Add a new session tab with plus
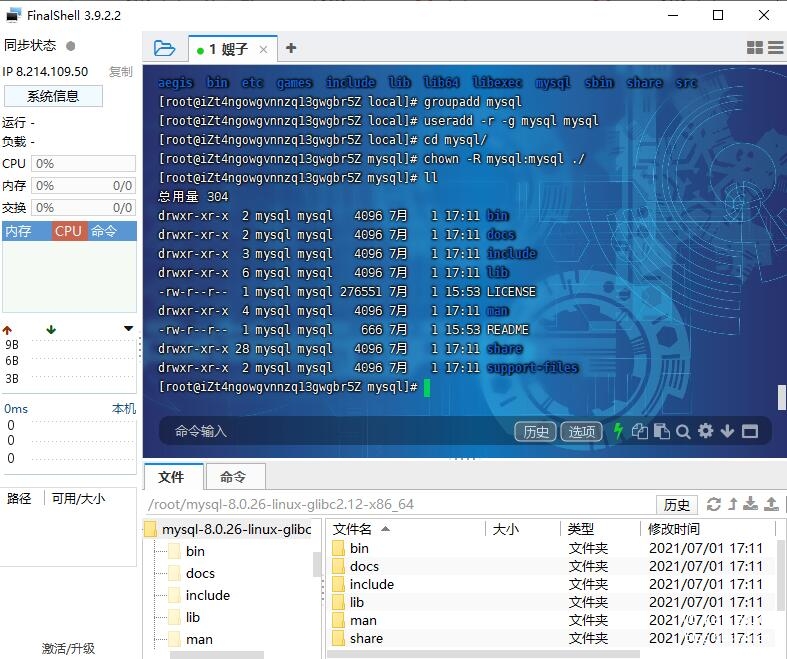The width and height of the screenshot is (787, 659). [291, 48]
